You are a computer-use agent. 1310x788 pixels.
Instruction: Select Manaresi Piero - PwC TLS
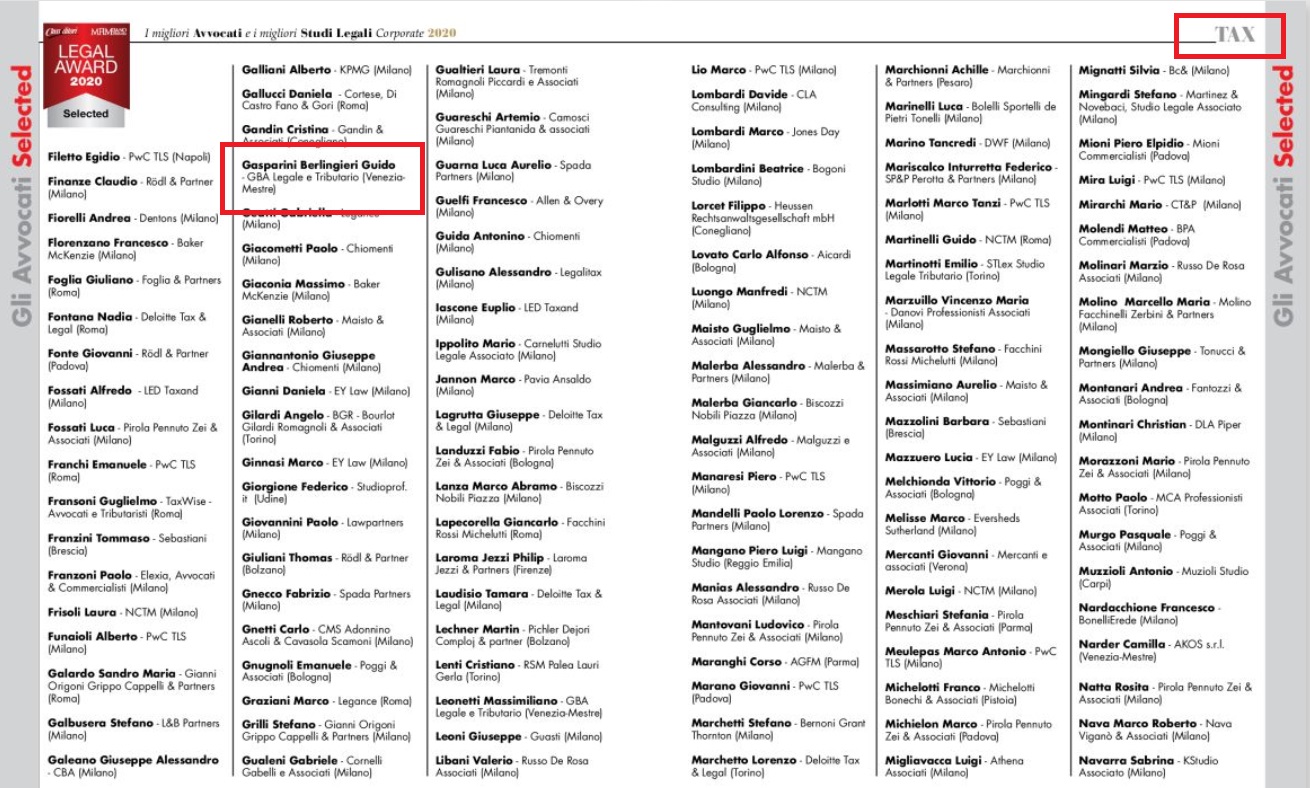759,483
